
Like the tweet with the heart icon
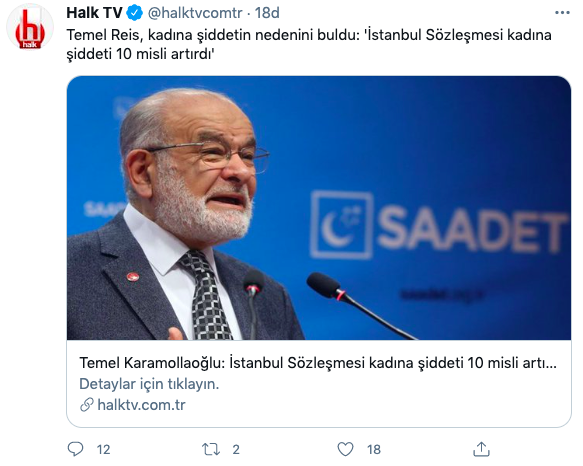pos(345,449)
